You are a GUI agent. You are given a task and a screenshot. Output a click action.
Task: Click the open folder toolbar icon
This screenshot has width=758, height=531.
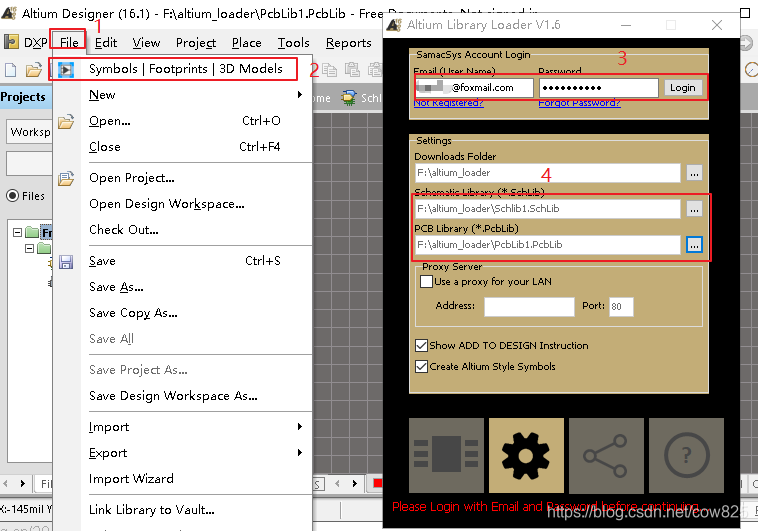[33, 70]
